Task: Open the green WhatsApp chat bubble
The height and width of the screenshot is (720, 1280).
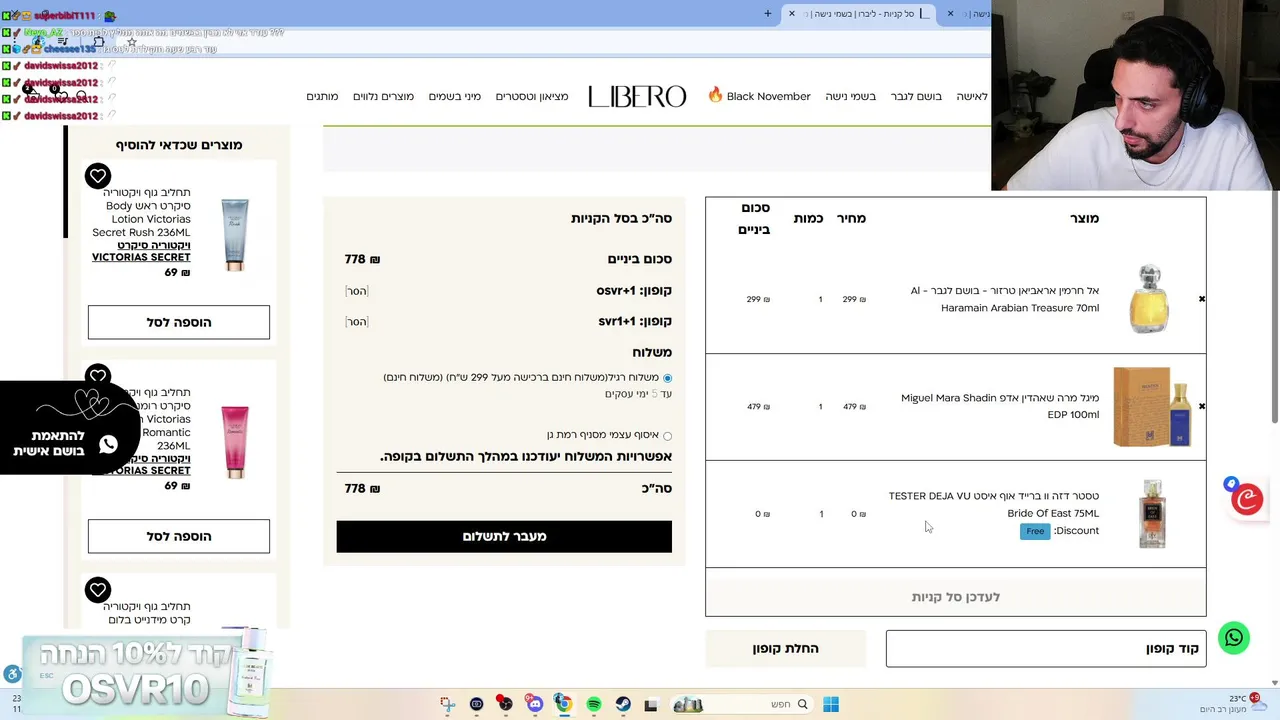Action: click(x=1234, y=637)
